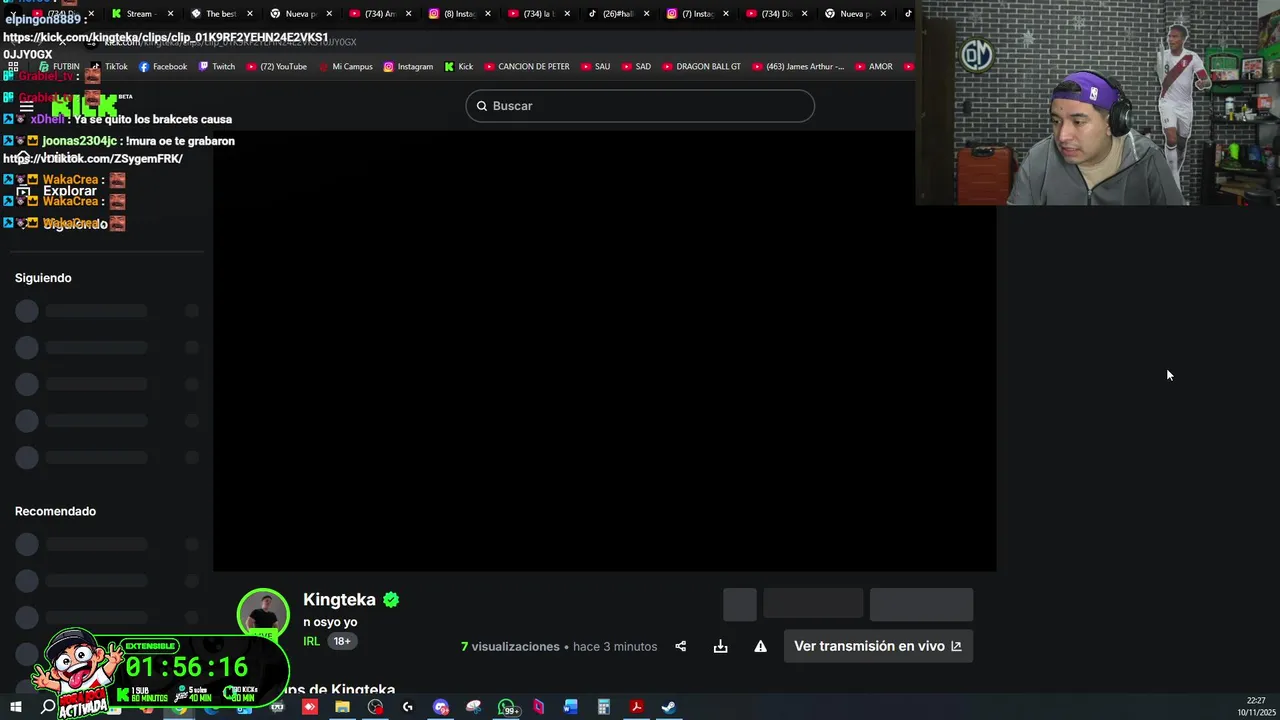
Task: Report the clip via warning triangle icon
Action: (x=760, y=646)
